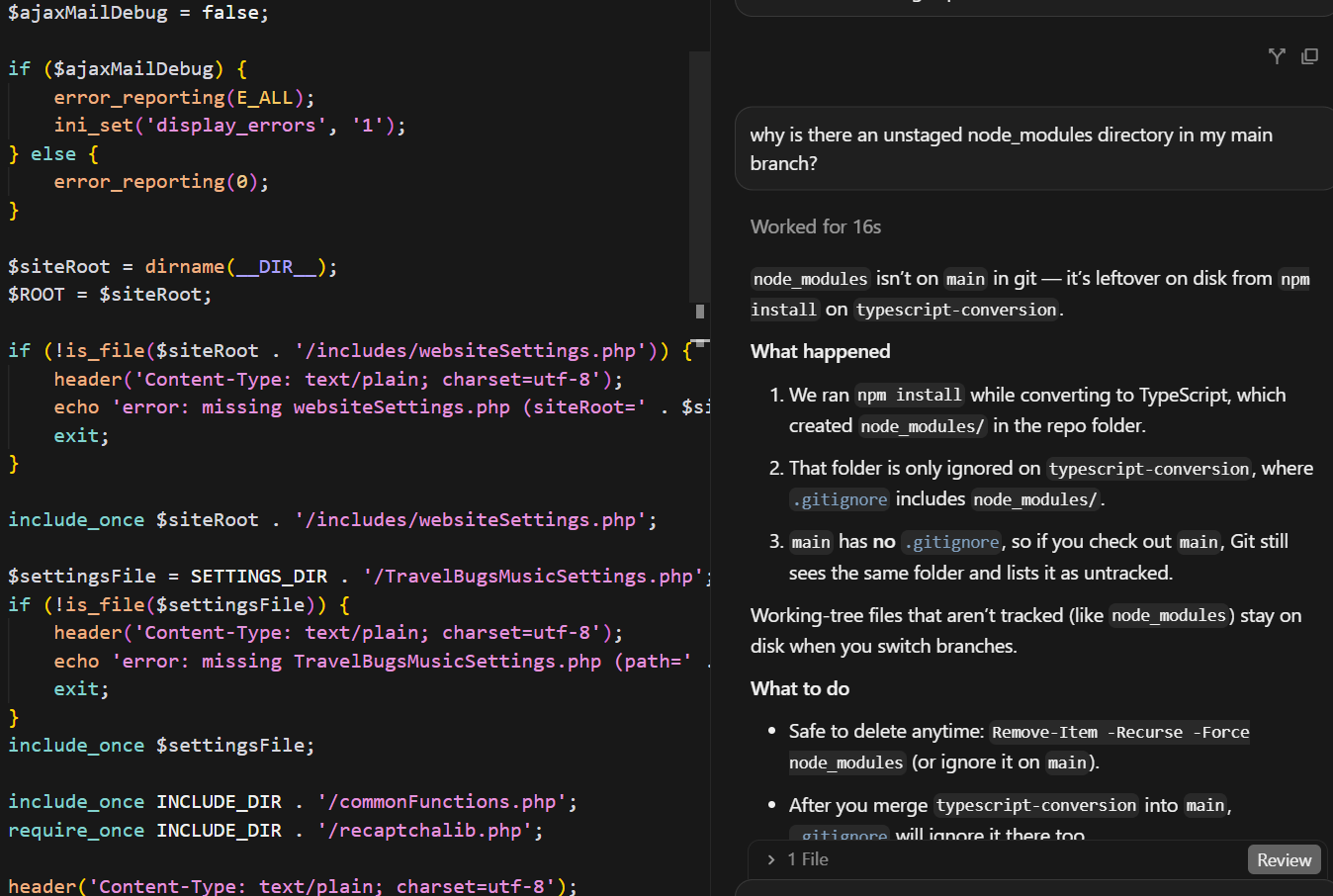Screen dimensions: 1333x896
Task: Click the include_once websiteSettings.php line
Action: pos(332,520)
